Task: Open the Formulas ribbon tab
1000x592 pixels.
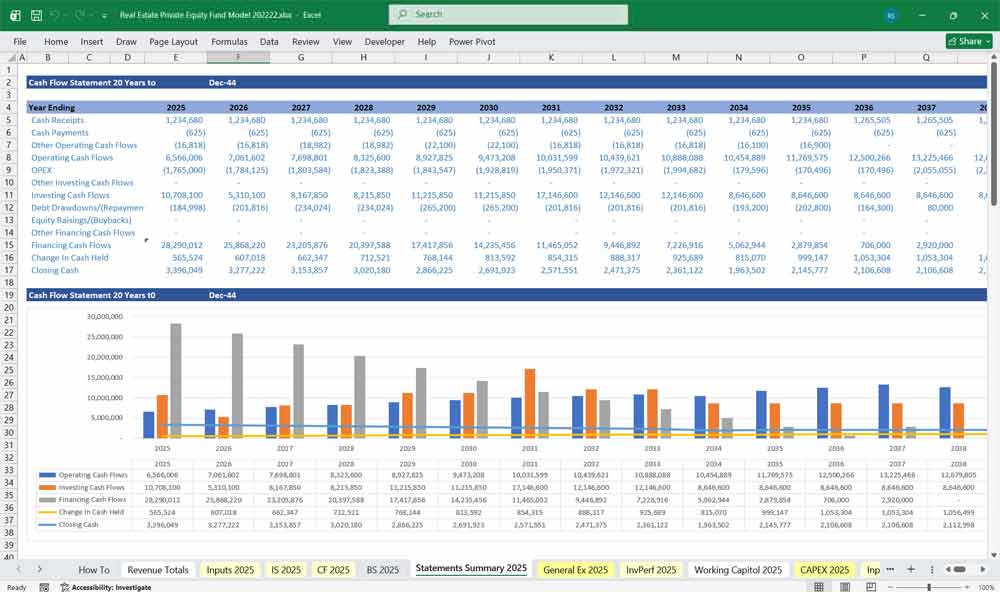Action: tap(229, 42)
